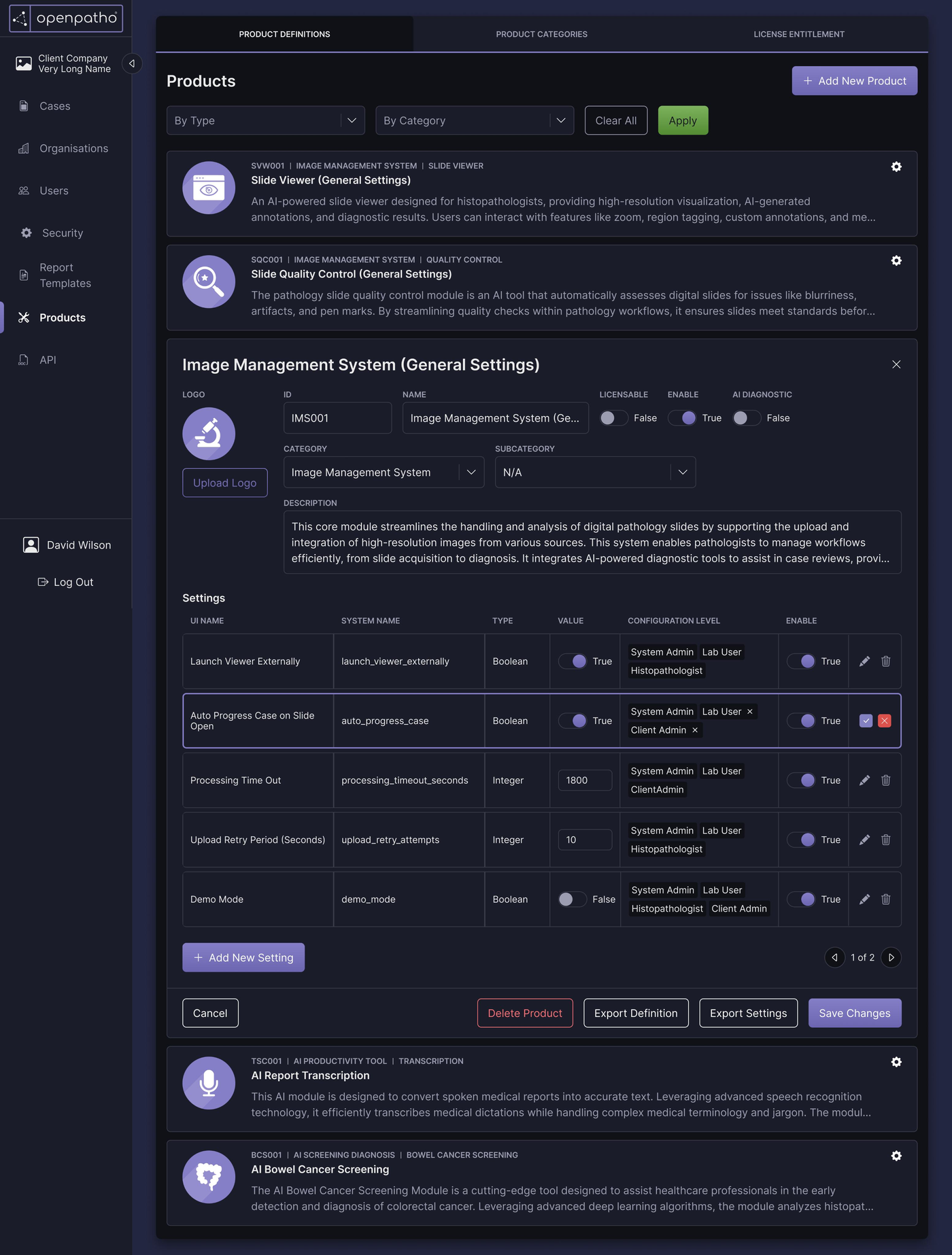Click Save Changes button
Screen dimensions: 952x1255
tap(855, 1013)
